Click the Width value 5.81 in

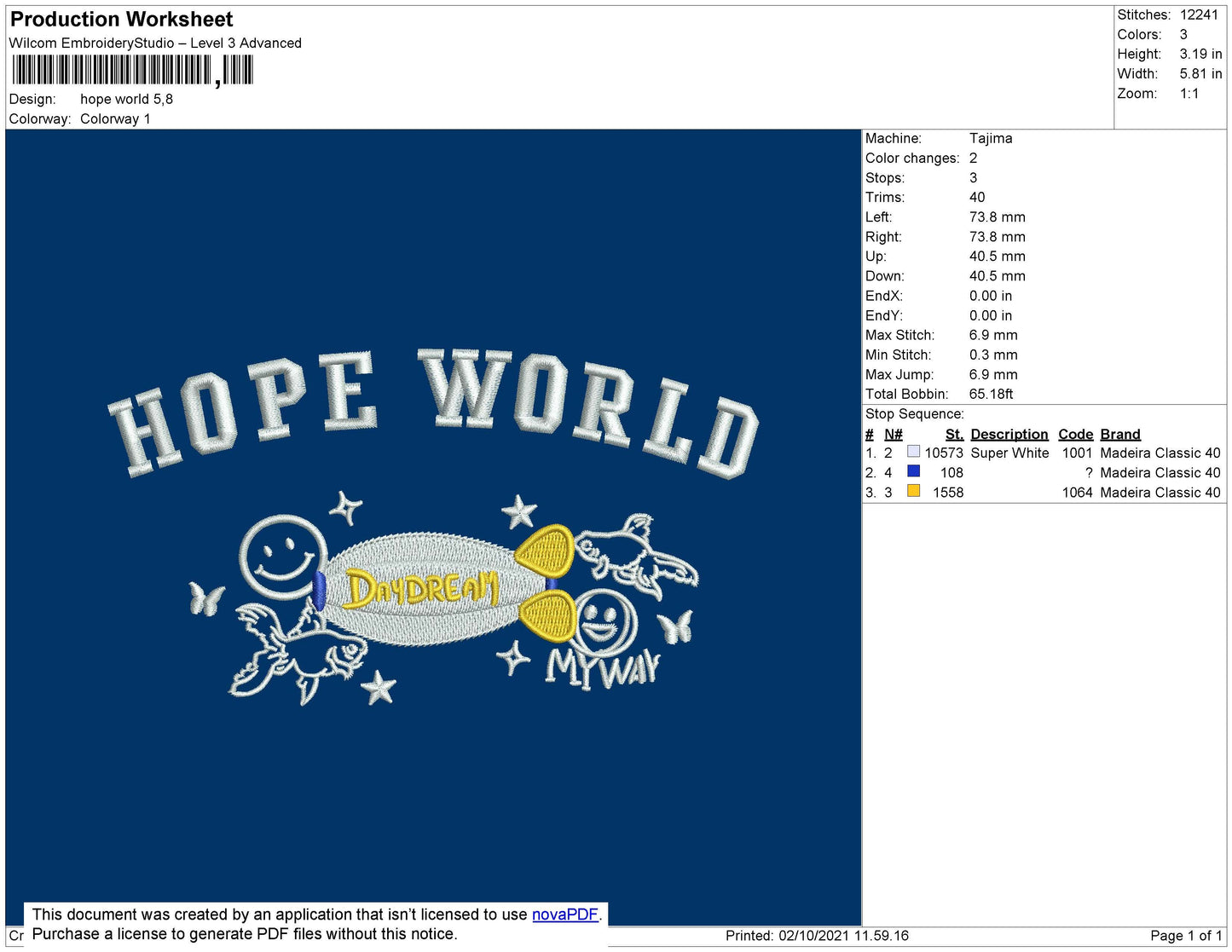coord(1200,74)
